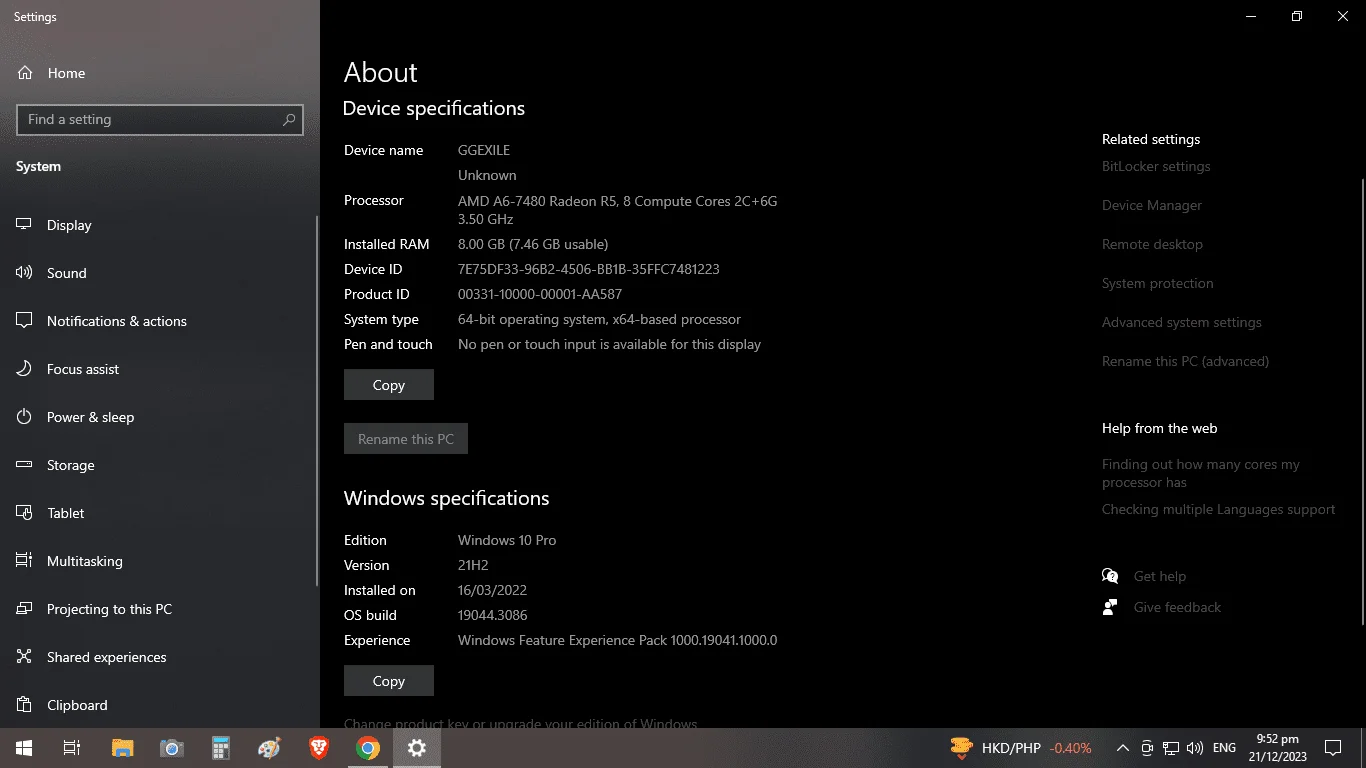The height and width of the screenshot is (768, 1366).
Task: Show hidden tray icons chevron
Action: (1123, 748)
